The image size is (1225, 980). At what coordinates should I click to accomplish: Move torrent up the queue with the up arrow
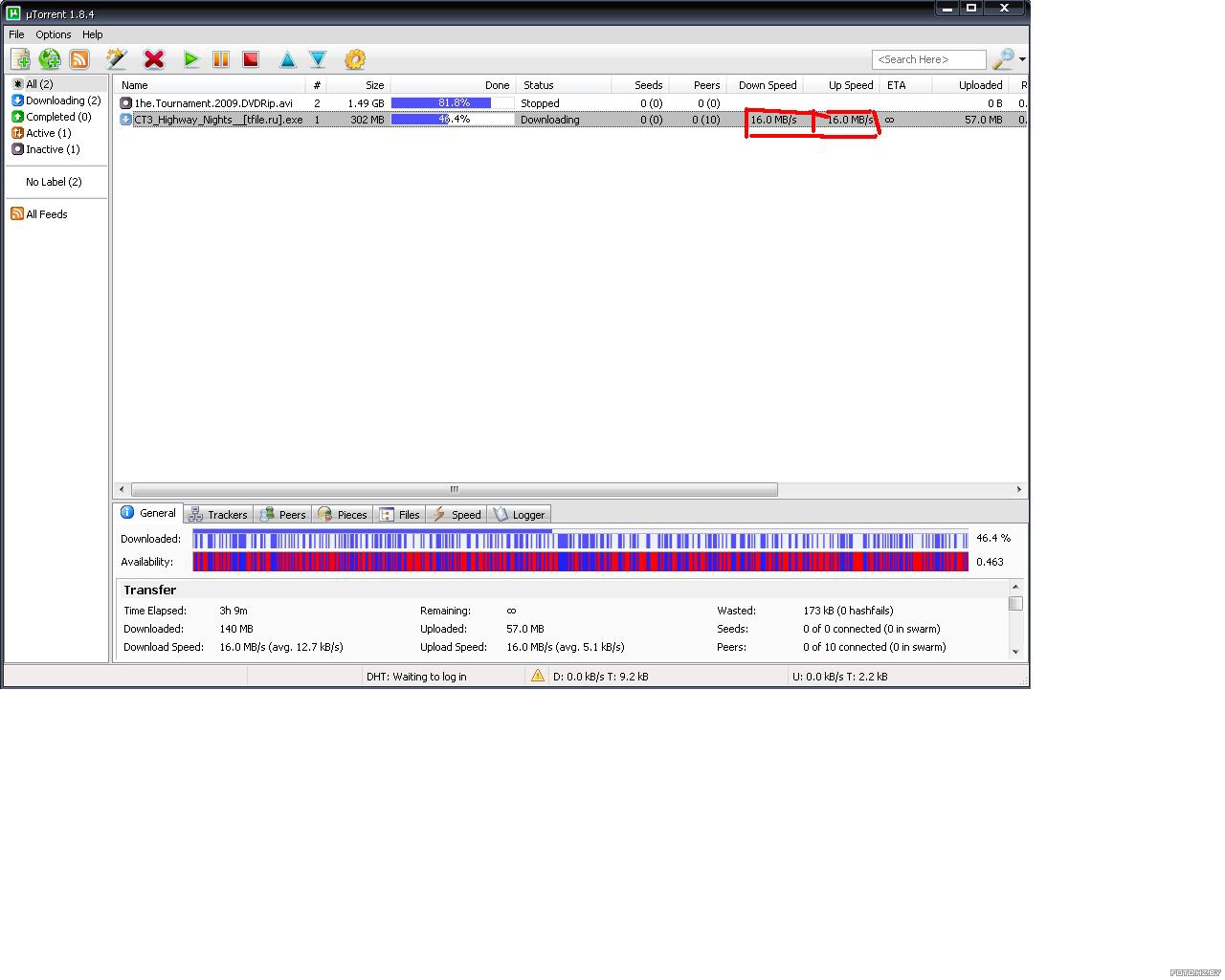[x=287, y=59]
